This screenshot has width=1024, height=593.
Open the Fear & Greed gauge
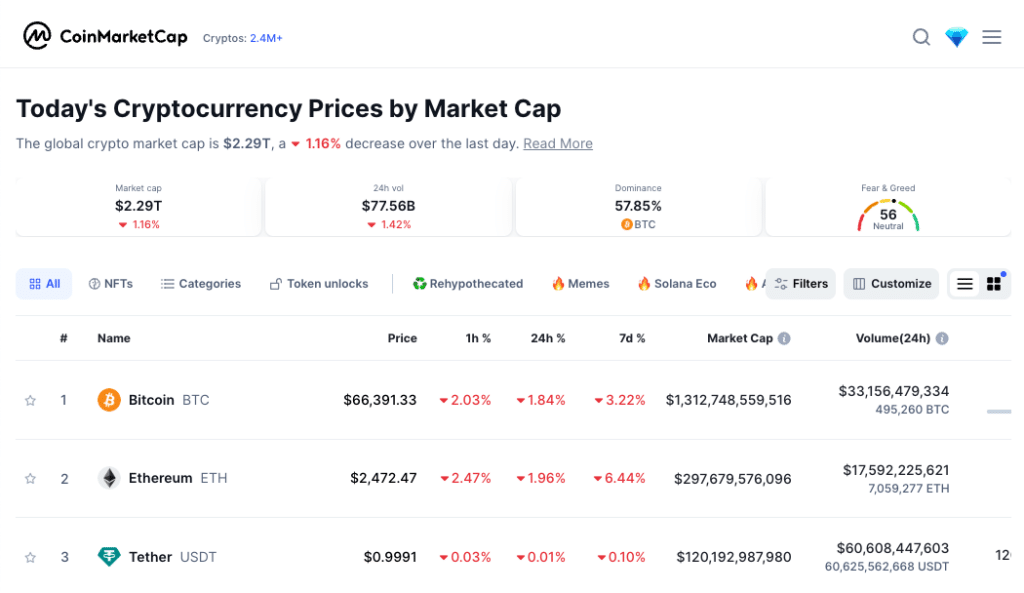tap(888, 215)
